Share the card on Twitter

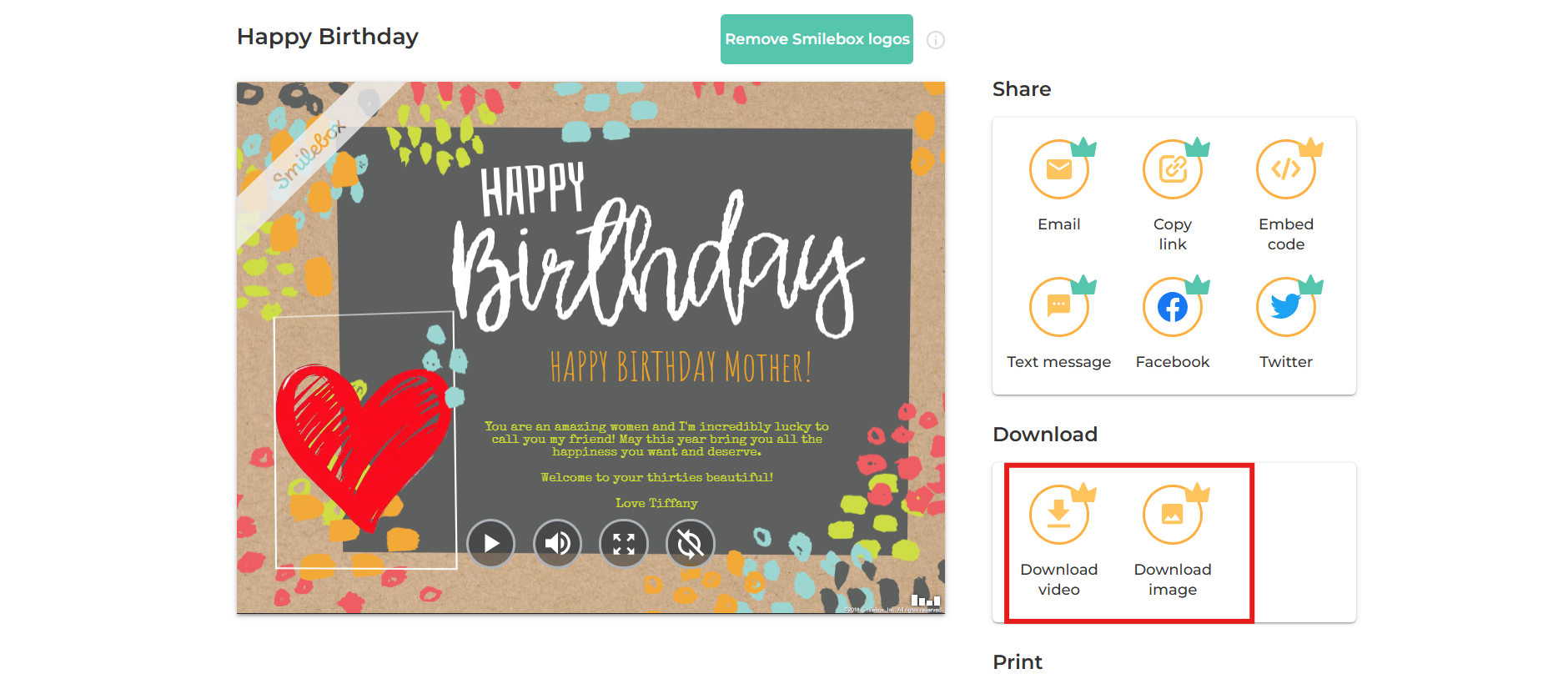tap(1286, 307)
